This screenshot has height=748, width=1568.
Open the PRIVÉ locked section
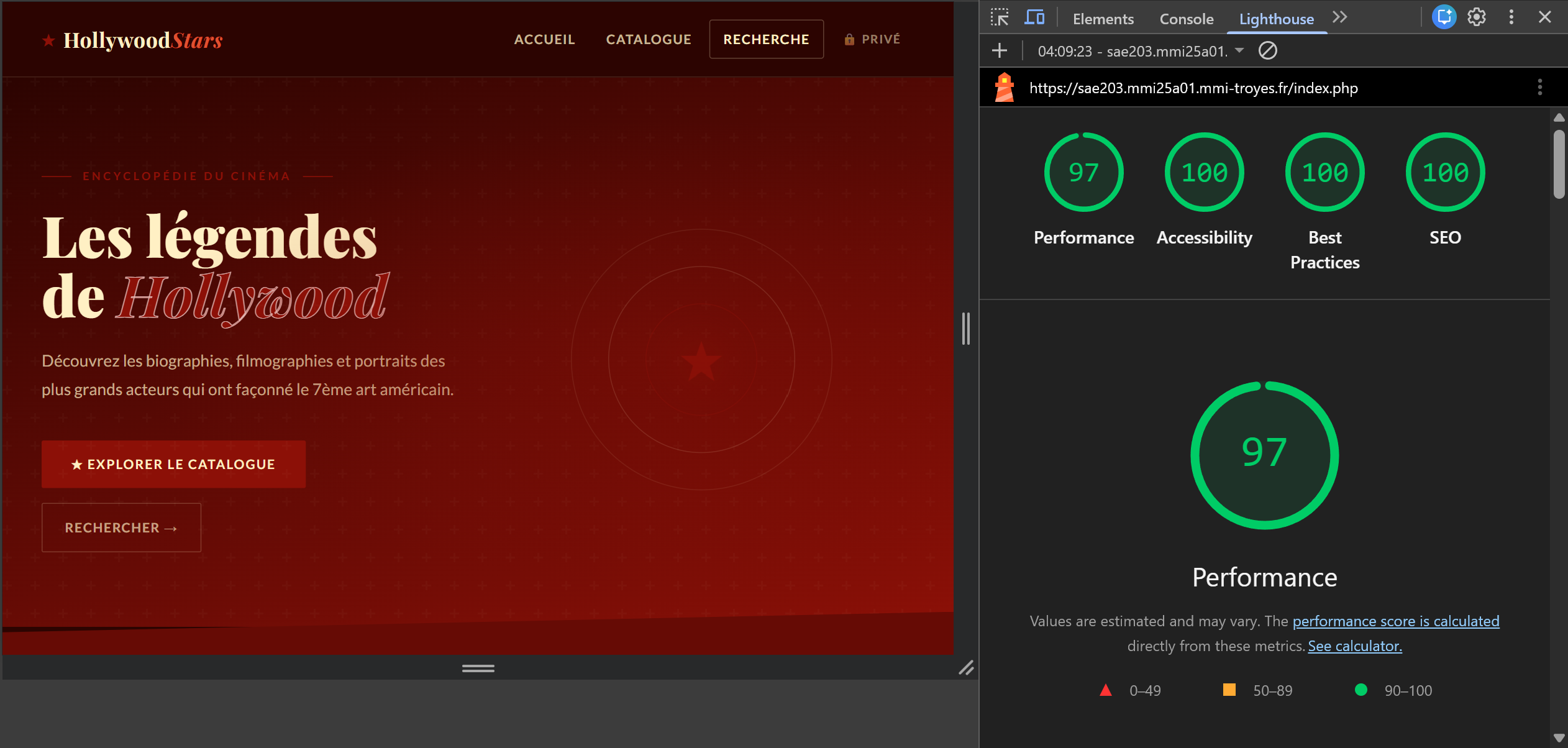(x=872, y=39)
